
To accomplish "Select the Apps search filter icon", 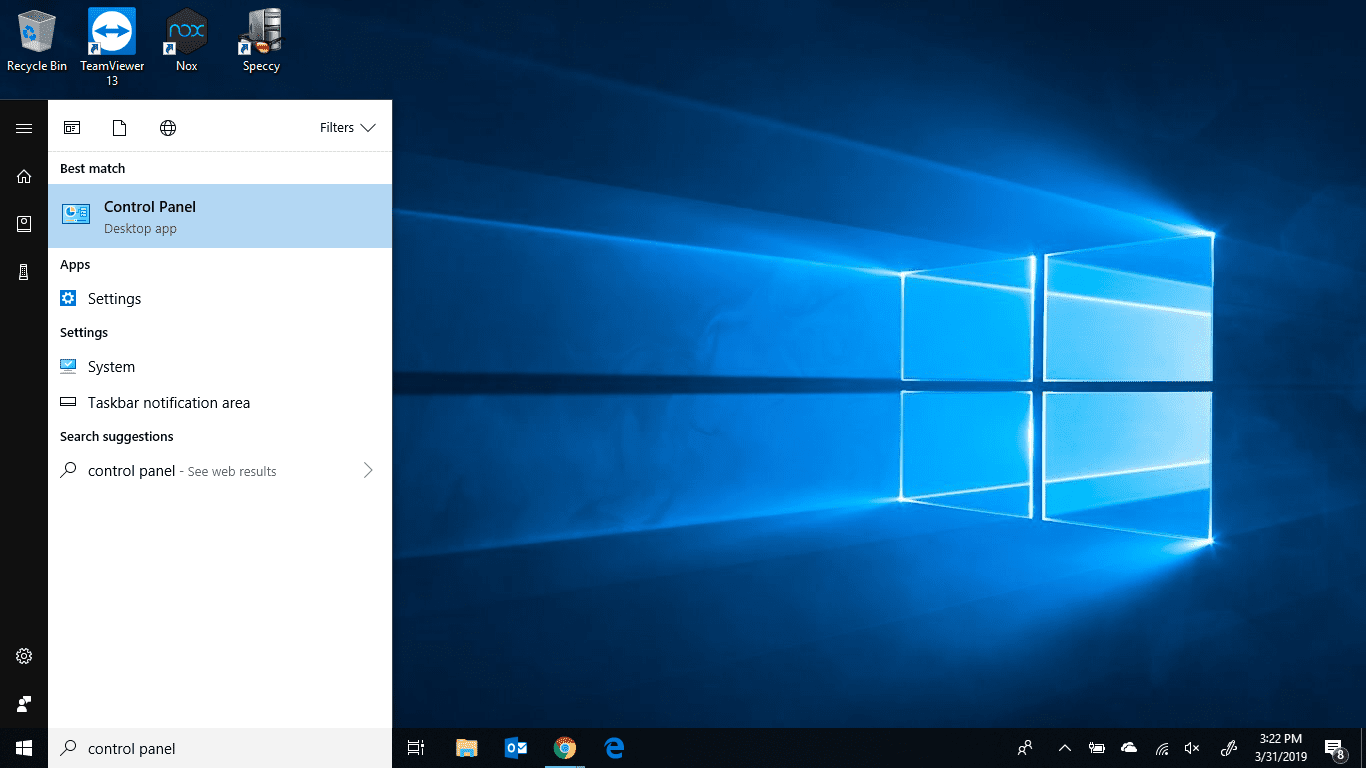I will 72,127.
